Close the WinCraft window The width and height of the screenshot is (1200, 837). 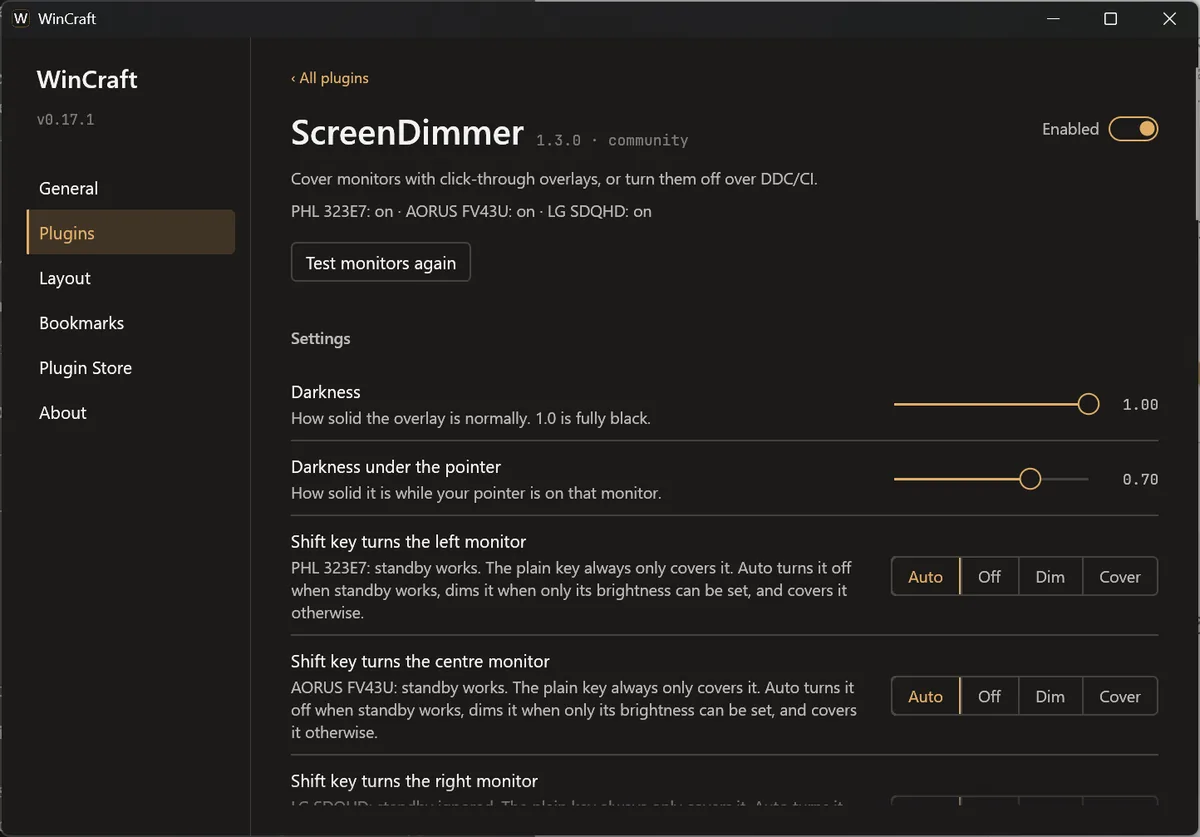1169,19
